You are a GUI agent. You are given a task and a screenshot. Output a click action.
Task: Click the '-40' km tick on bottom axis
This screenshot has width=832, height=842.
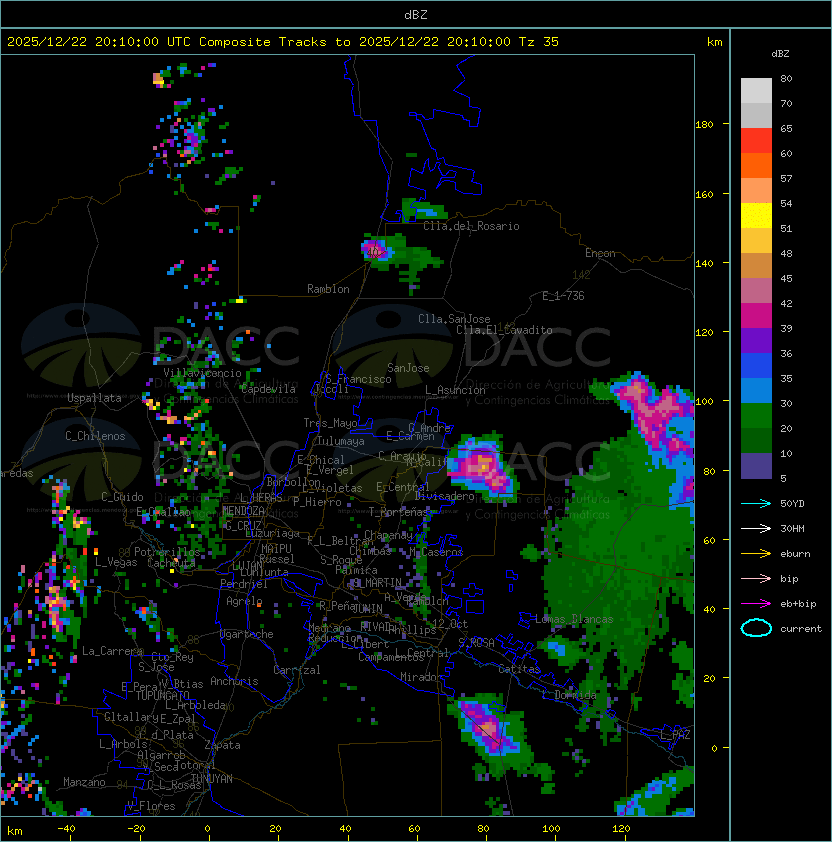tap(66, 829)
